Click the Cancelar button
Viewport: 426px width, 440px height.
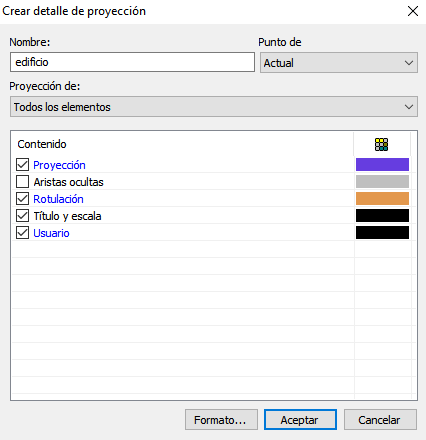point(380,420)
